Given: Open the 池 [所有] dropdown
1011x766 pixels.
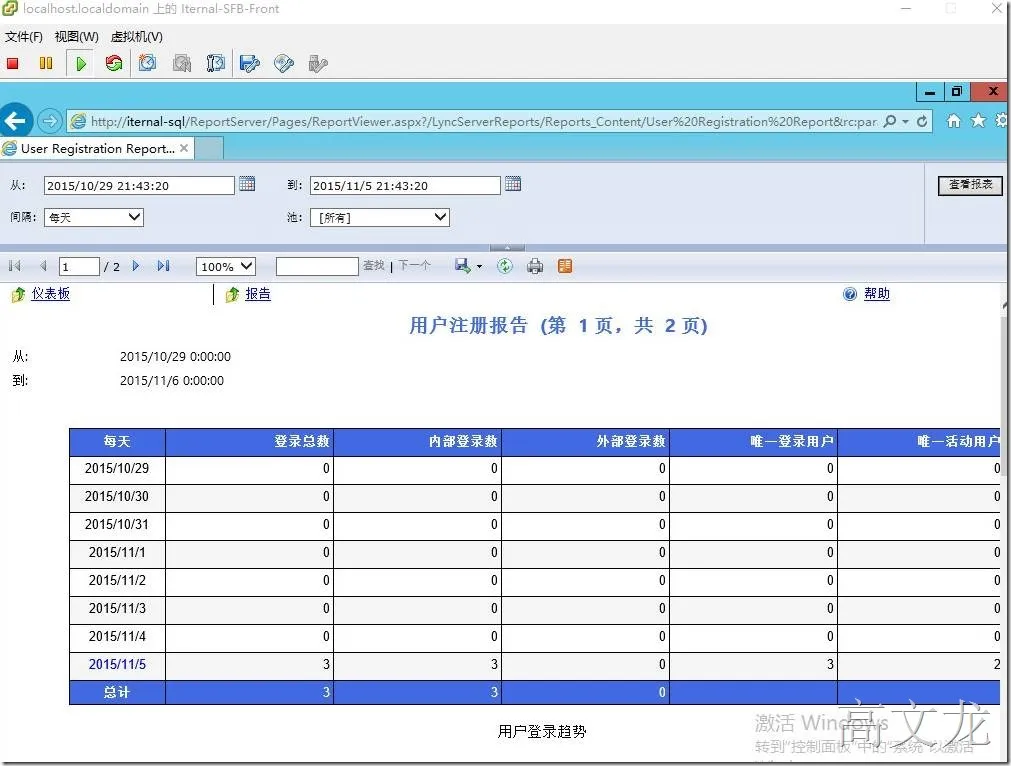Looking at the screenshot, I should (x=379, y=217).
